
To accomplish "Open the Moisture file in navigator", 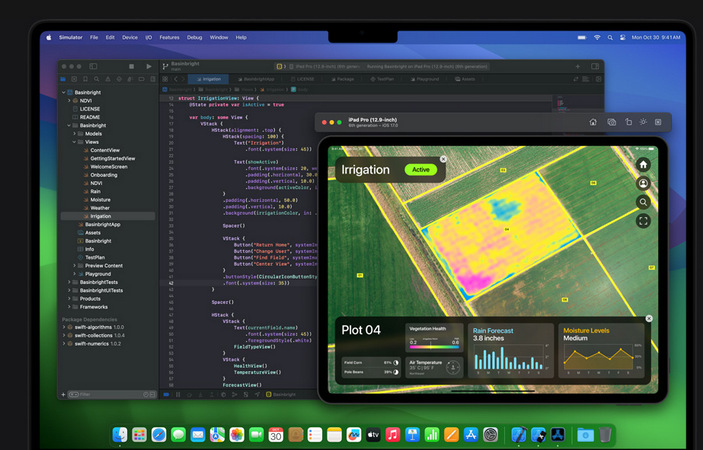I will point(101,199).
